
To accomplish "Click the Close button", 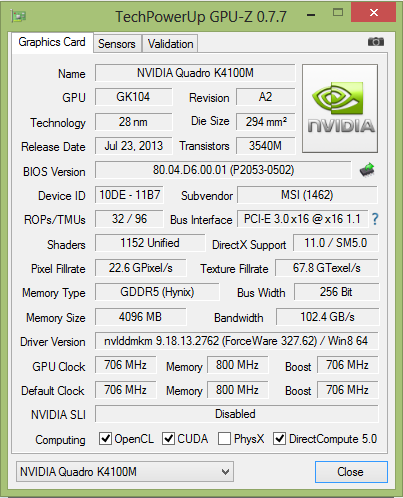I will 351,472.
